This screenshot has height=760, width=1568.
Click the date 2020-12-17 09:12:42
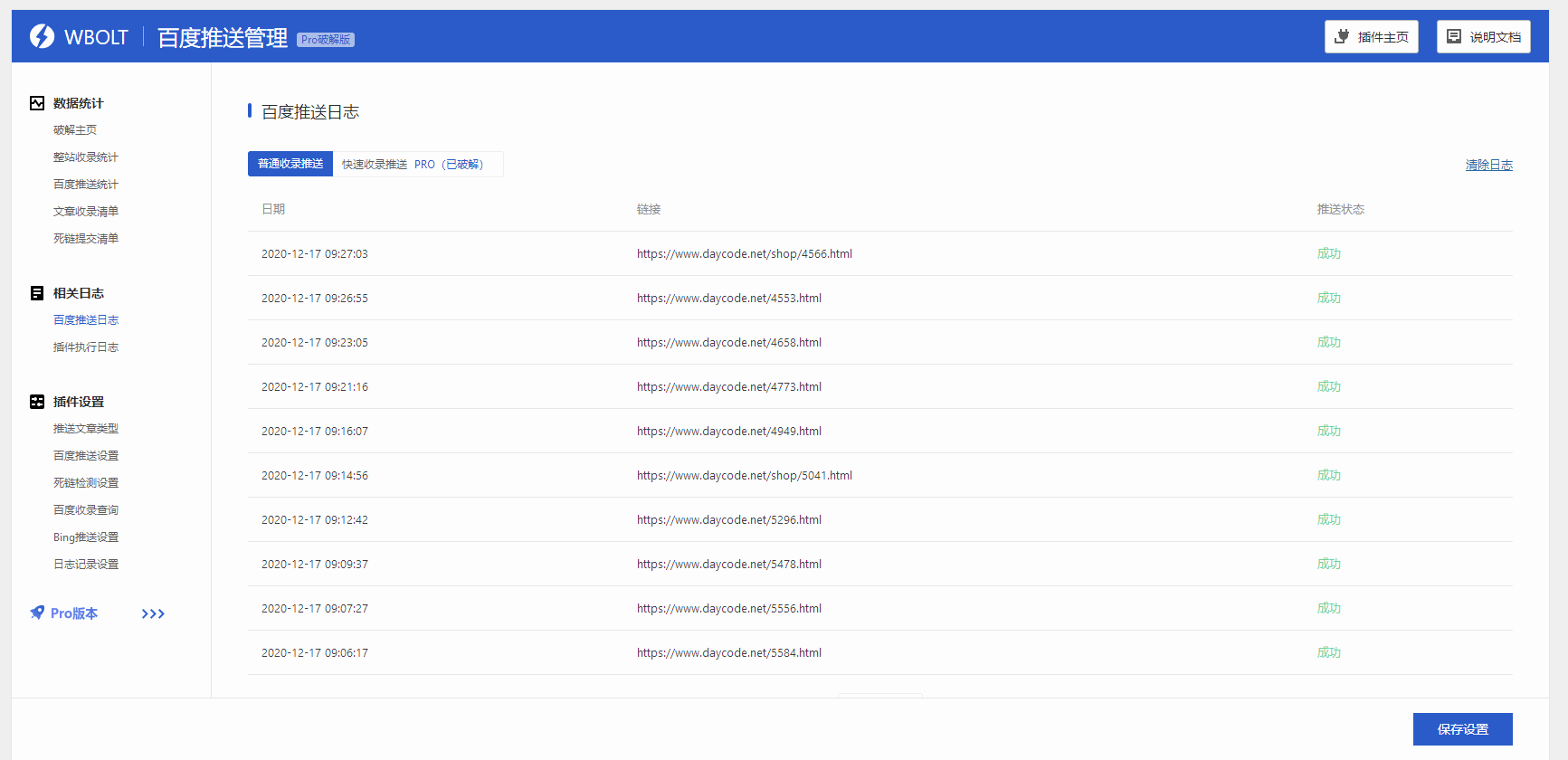(x=315, y=520)
